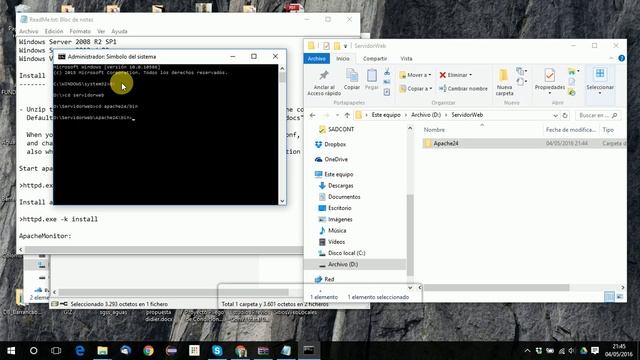
Task: Open Notepad Ver menu
Action: [101, 31]
